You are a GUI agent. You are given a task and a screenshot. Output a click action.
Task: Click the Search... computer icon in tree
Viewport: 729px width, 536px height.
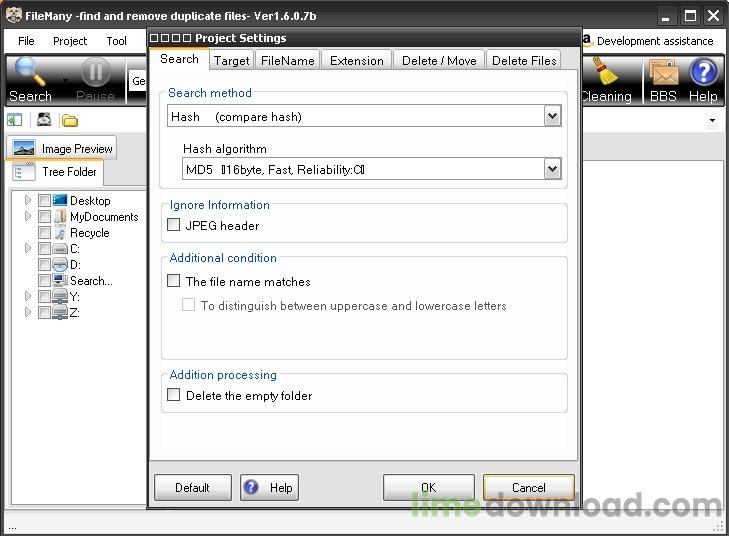click(60, 280)
